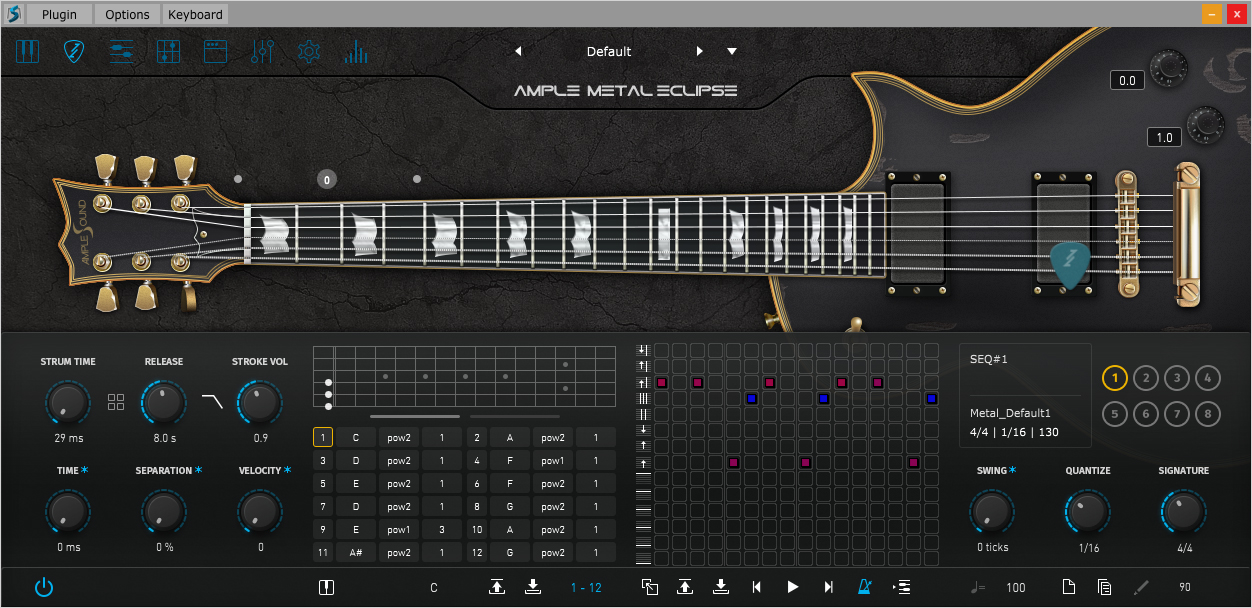
Task: Click the copy pattern squares icon
Action: coord(649,587)
